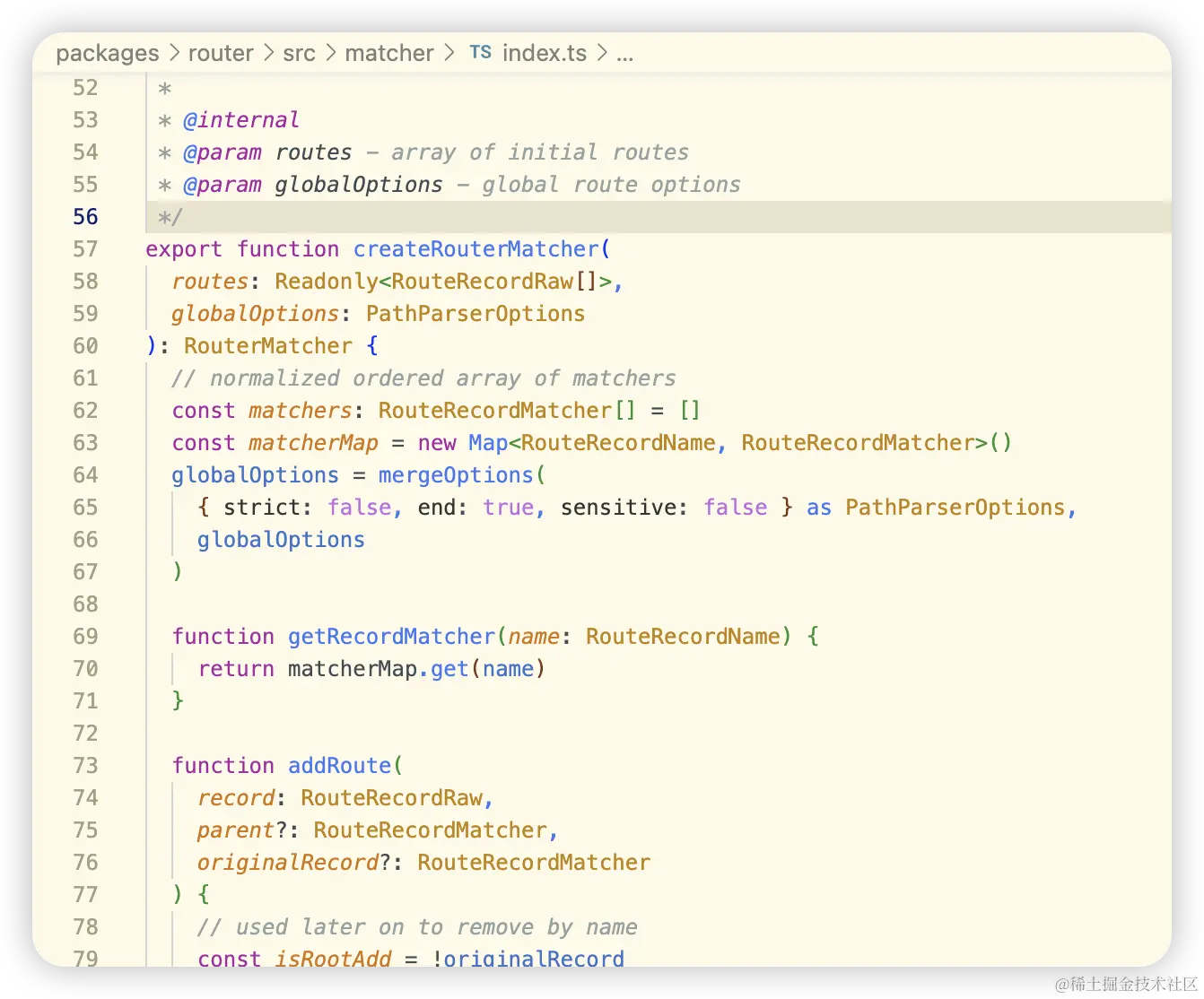Click 'globalOptions' argument on line 66
The height and width of the screenshot is (999, 1204).
pos(281,540)
